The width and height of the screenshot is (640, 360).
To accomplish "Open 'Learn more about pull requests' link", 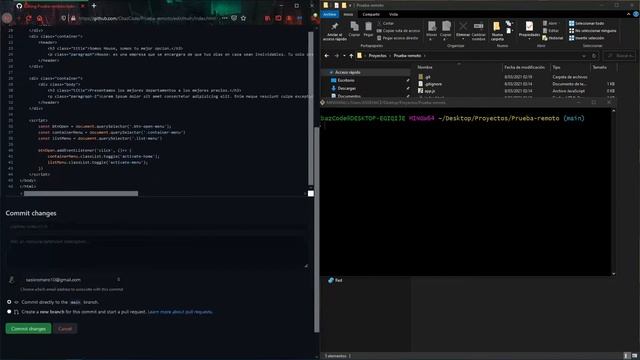I will tap(180, 312).
